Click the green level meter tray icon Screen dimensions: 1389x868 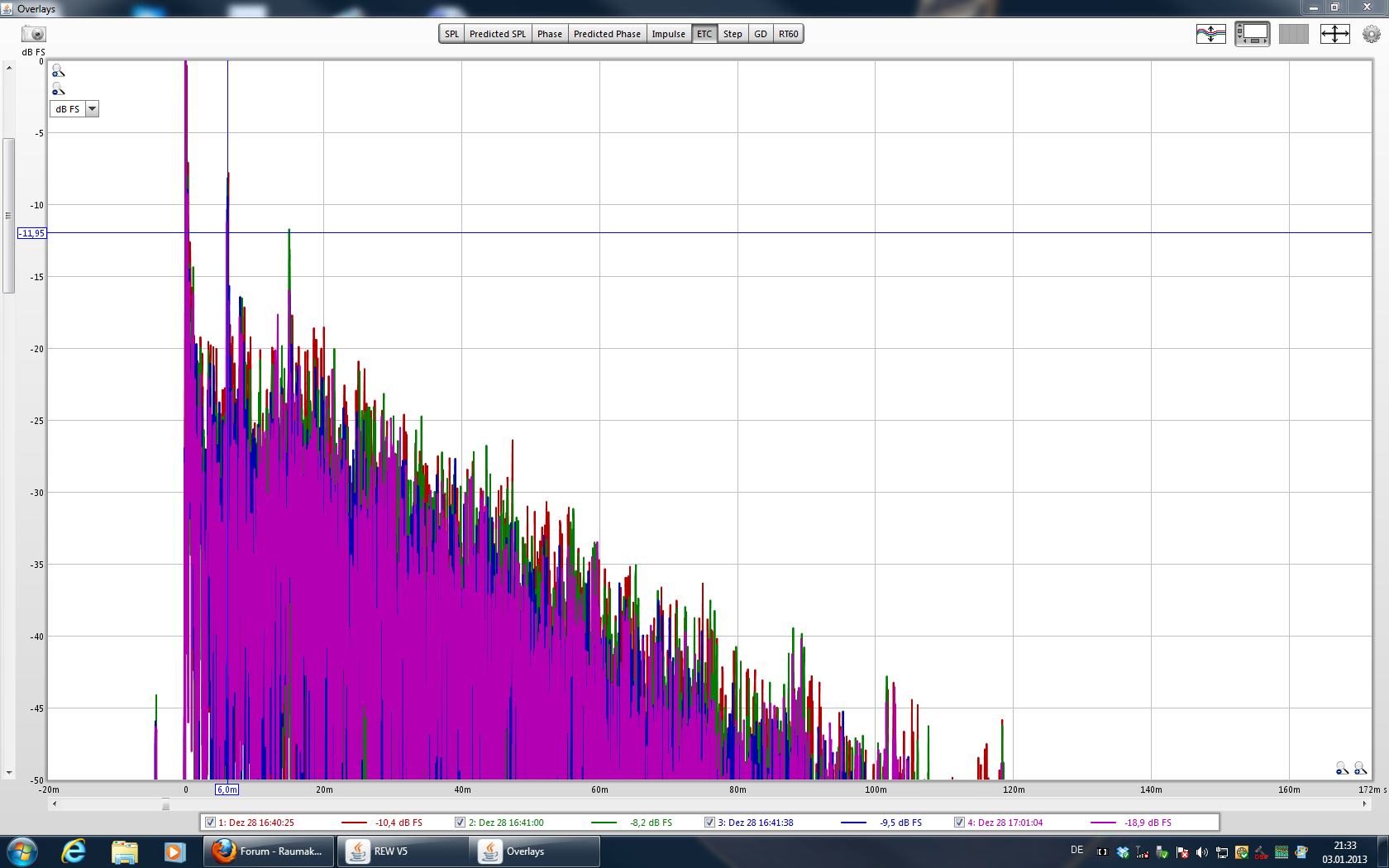1282,852
